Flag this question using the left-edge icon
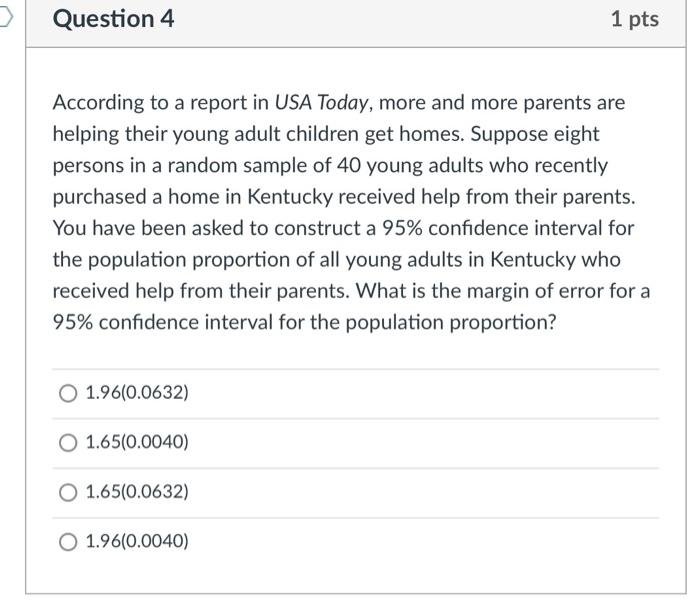This screenshot has width=700, height=613. coord(6,18)
